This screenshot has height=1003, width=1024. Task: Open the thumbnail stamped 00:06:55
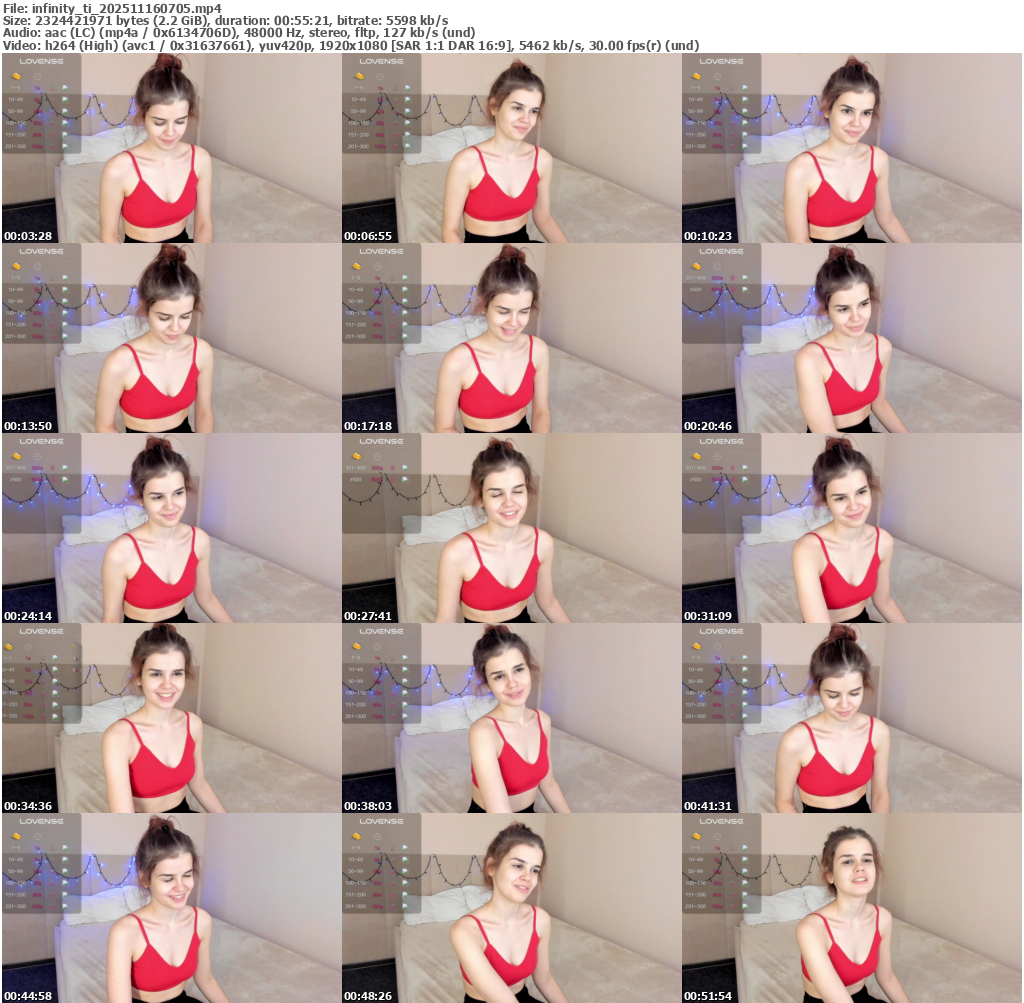tap(511, 148)
